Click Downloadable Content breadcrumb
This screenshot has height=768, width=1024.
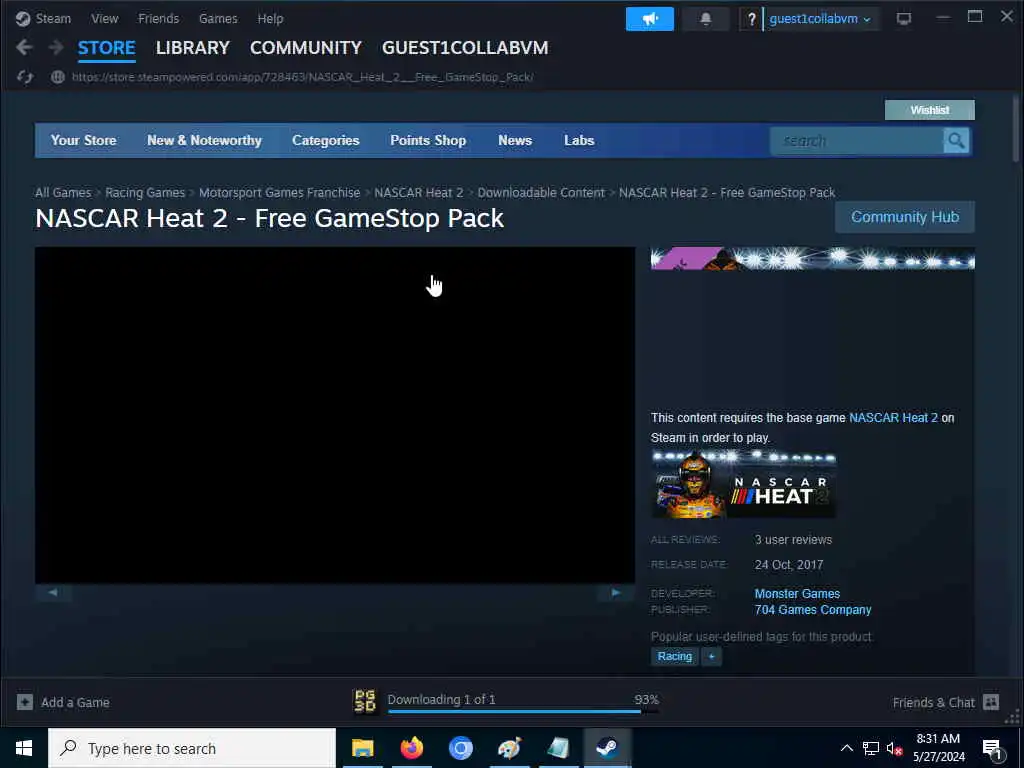(541, 193)
